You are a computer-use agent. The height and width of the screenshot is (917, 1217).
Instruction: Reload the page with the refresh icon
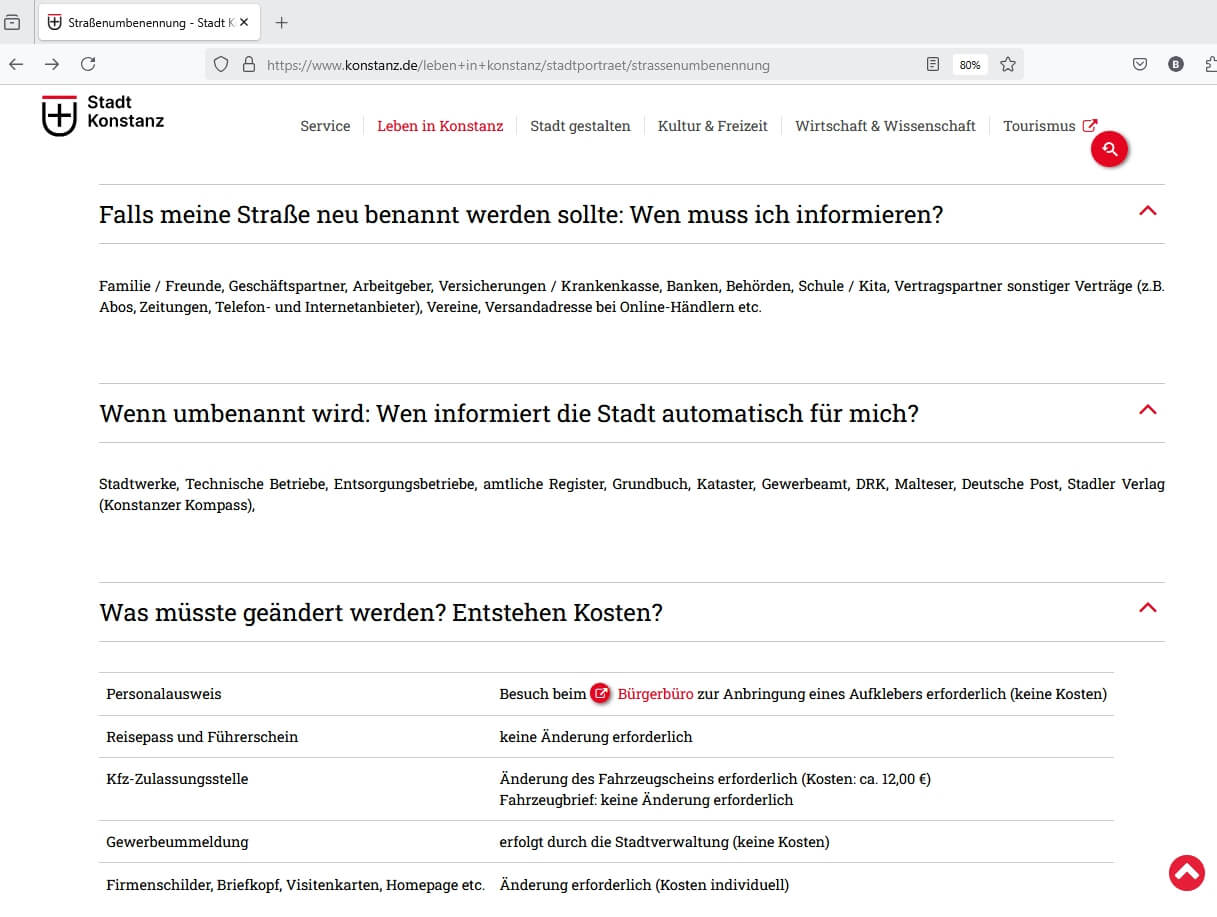[x=88, y=64]
